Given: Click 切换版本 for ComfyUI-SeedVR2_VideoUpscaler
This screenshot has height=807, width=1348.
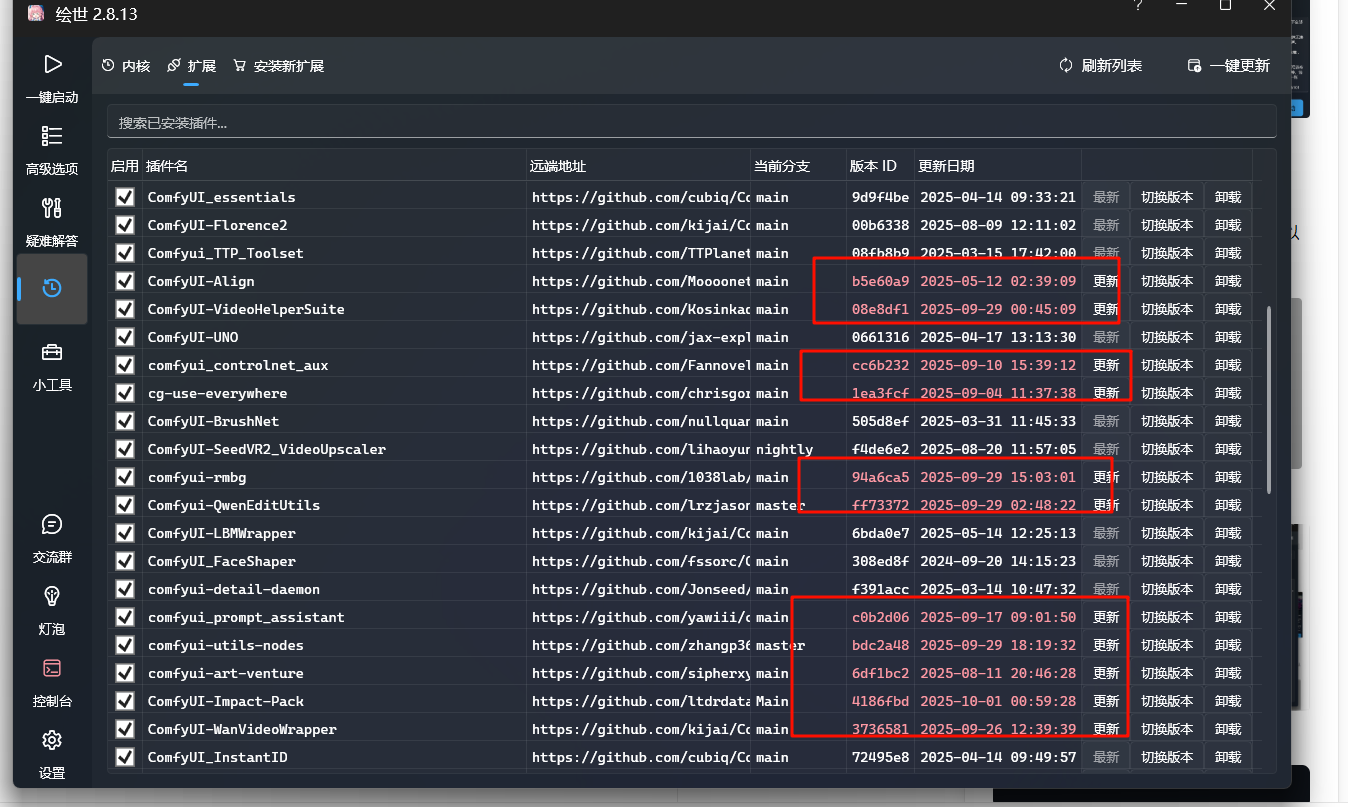Looking at the screenshot, I should click(x=1167, y=449).
